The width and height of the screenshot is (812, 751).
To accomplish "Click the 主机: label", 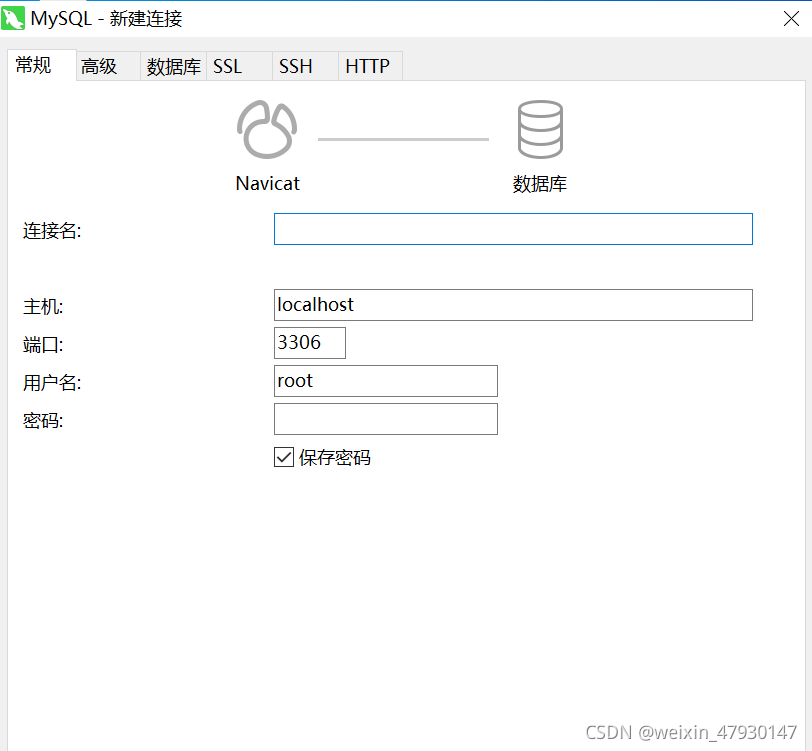I will [x=43, y=307].
